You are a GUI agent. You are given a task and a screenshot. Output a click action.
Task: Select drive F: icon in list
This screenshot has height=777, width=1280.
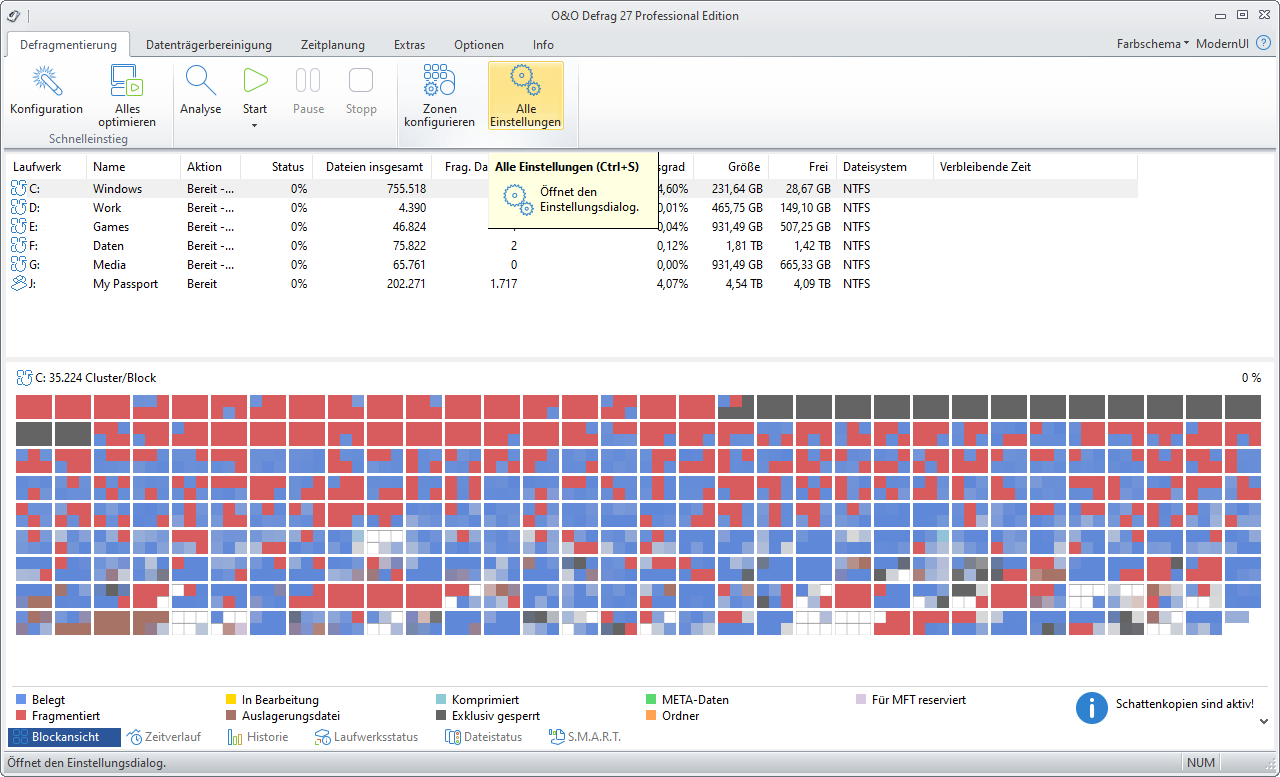tap(19, 245)
